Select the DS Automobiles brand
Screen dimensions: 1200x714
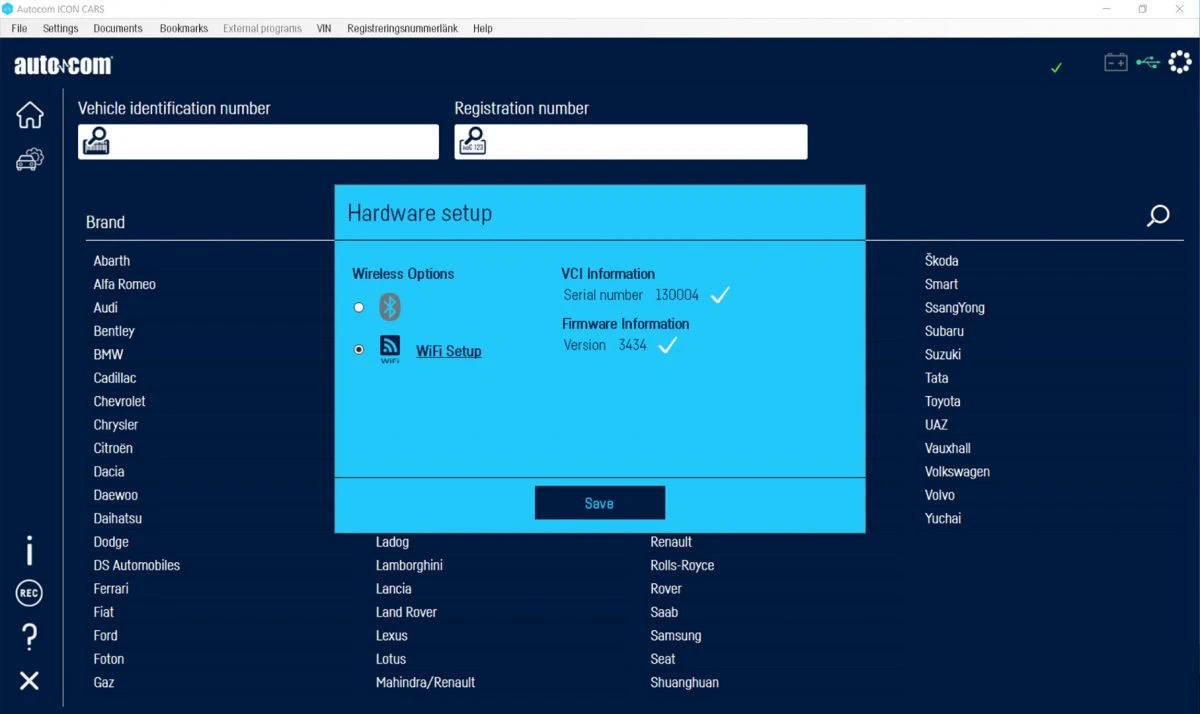[x=137, y=565]
